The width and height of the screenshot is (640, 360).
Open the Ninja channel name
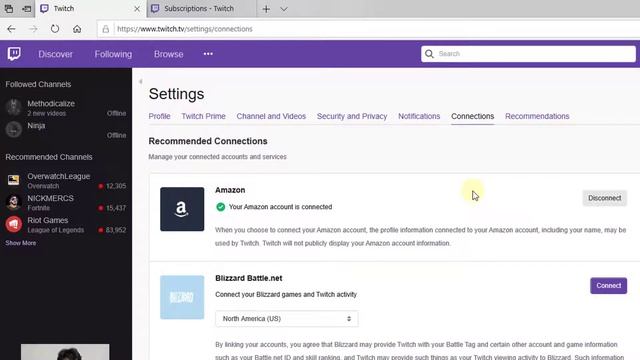point(36,126)
